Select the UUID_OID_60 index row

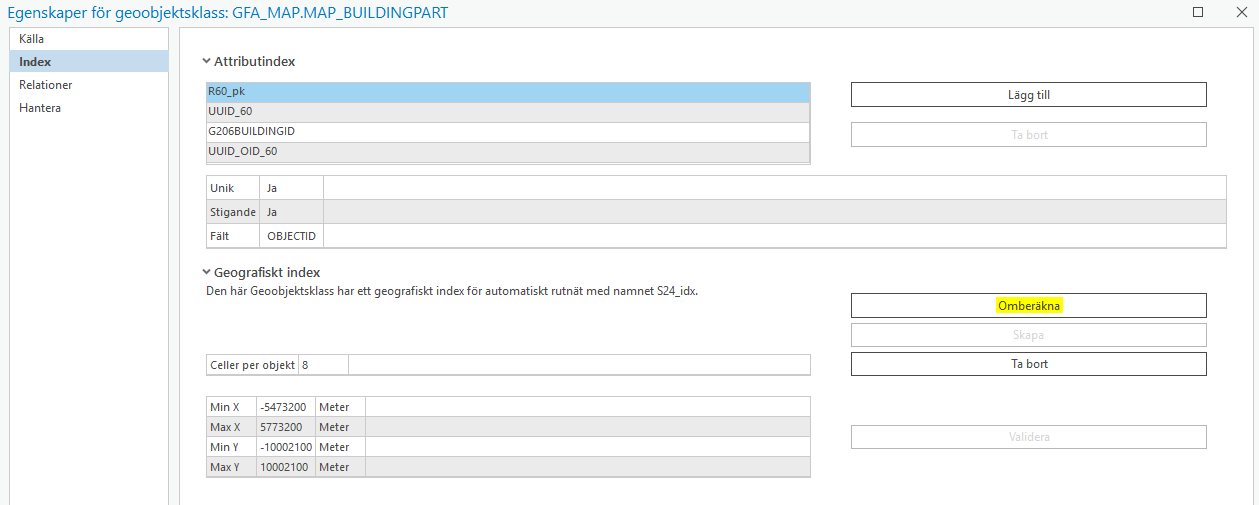point(507,152)
